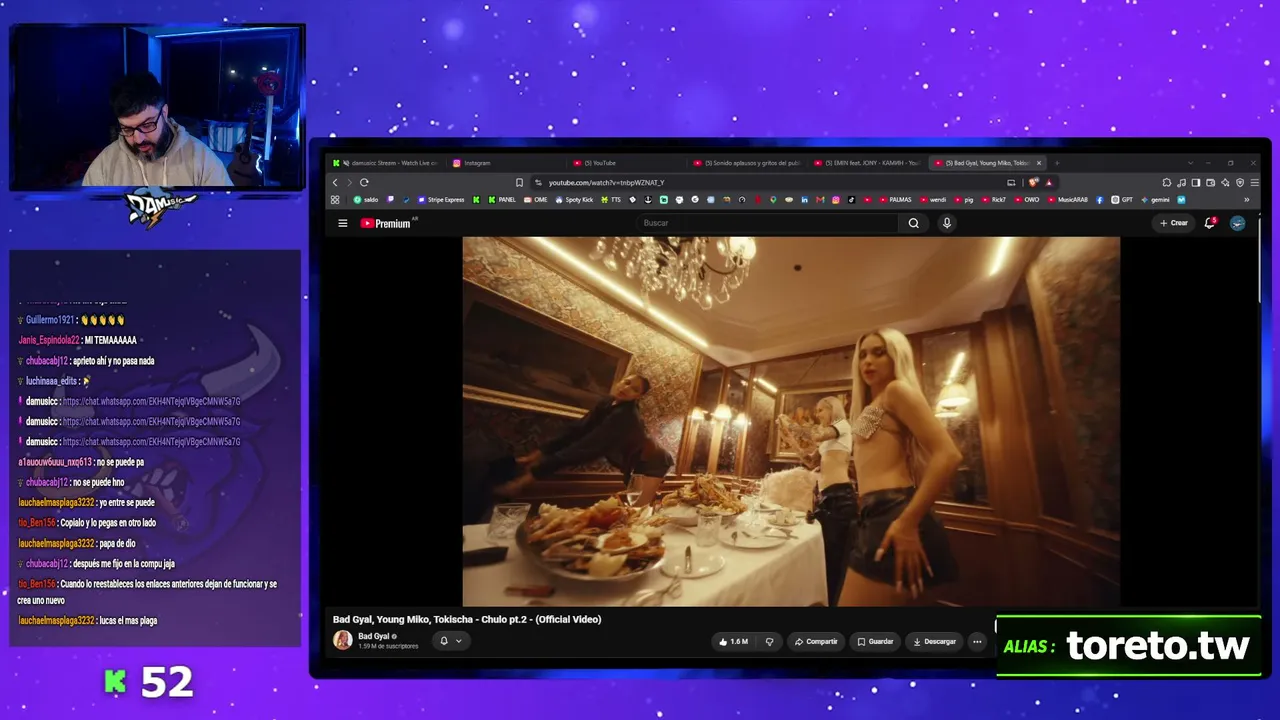Open the MusicARAB bookmark
The image size is (1280, 720).
[x=1068, y=200]
